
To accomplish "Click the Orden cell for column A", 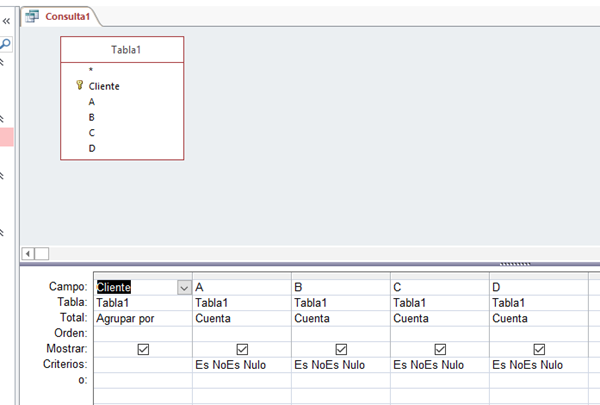I will (242, 334).
